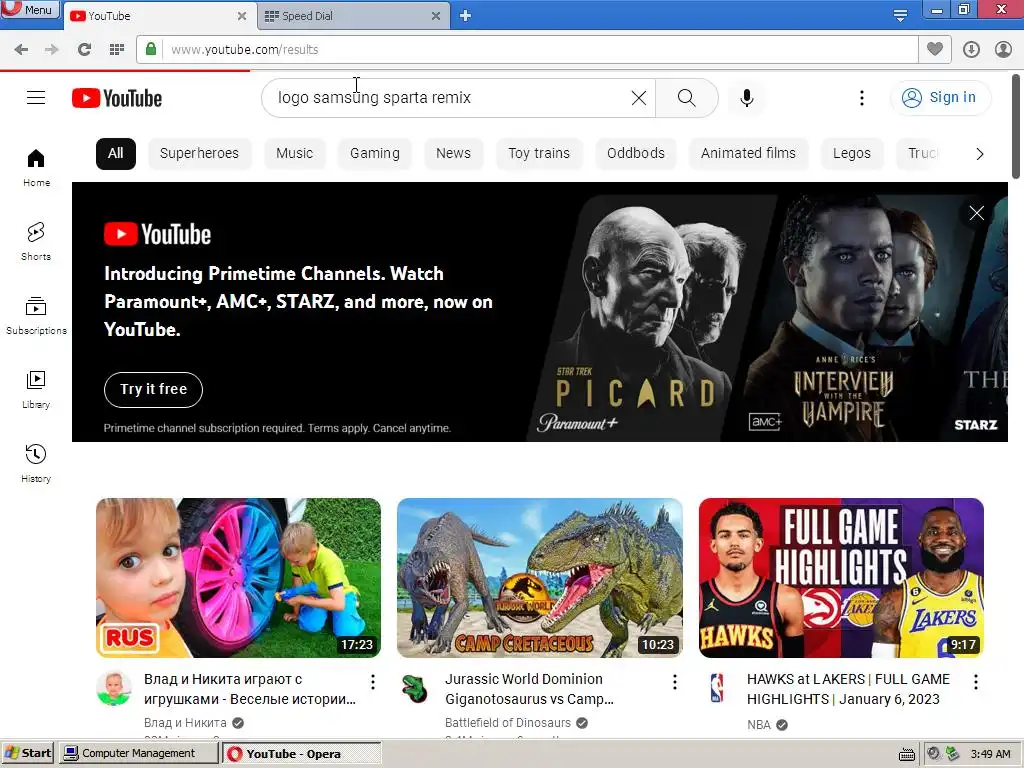Close the Speed Dial tab

tap(436, 16)
